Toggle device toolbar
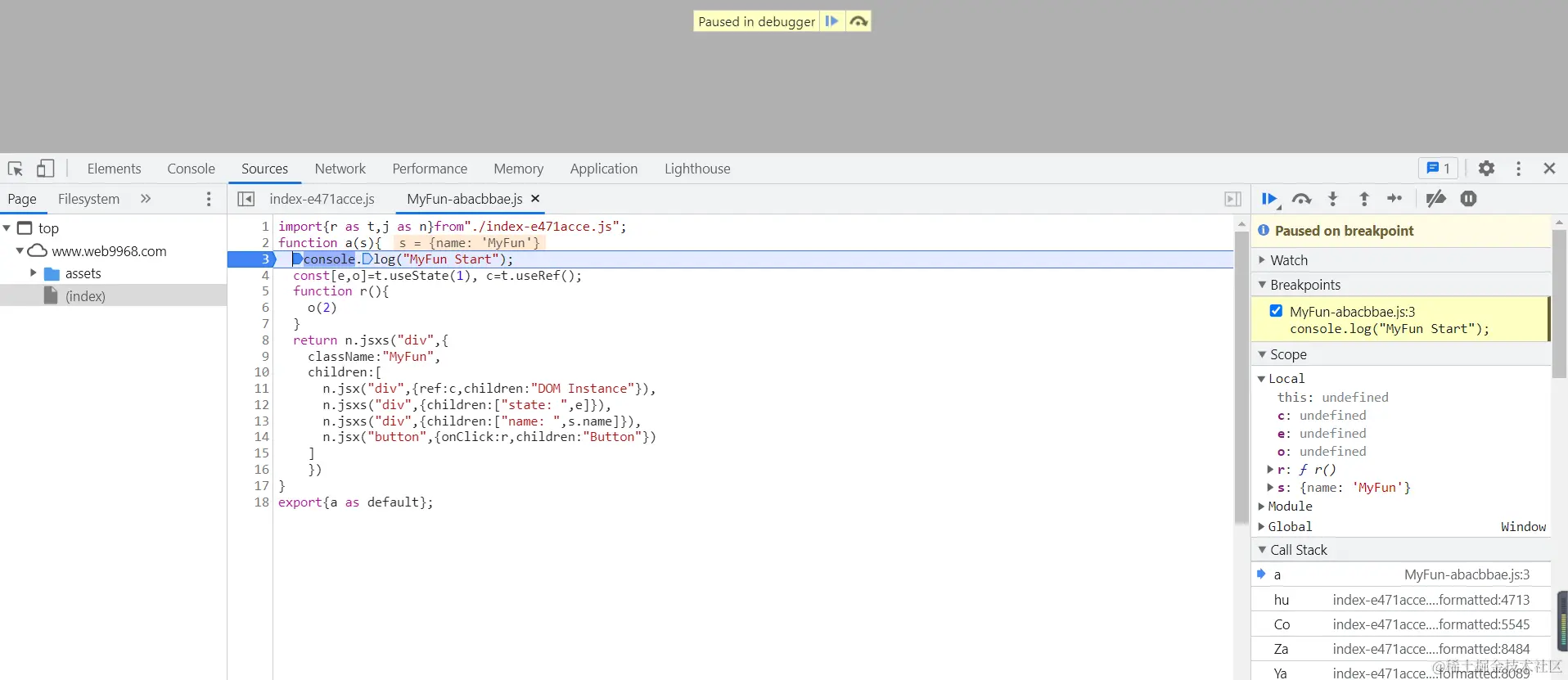 45,169
